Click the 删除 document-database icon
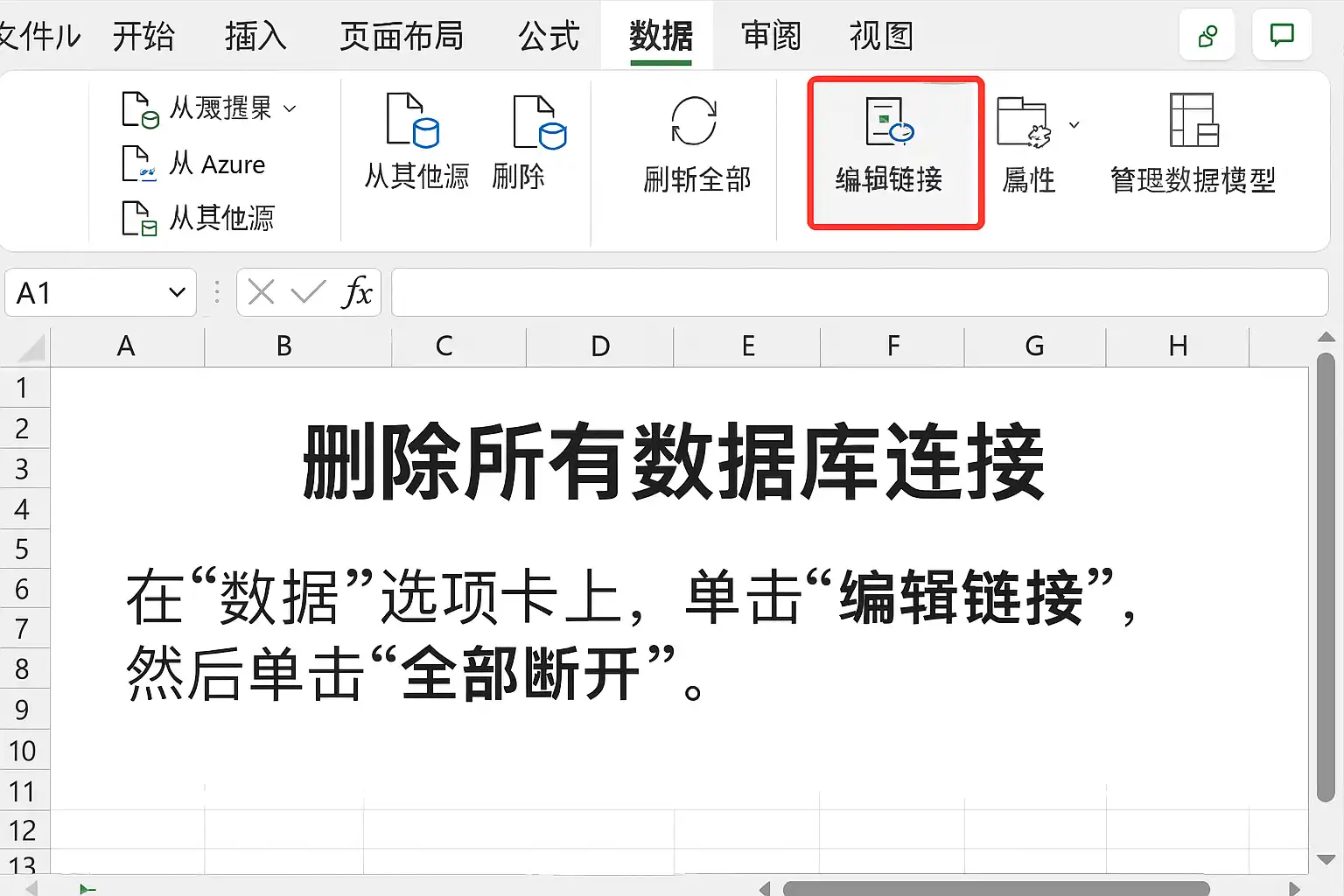The image size is (1344, 896). click(x=539, y=122)
